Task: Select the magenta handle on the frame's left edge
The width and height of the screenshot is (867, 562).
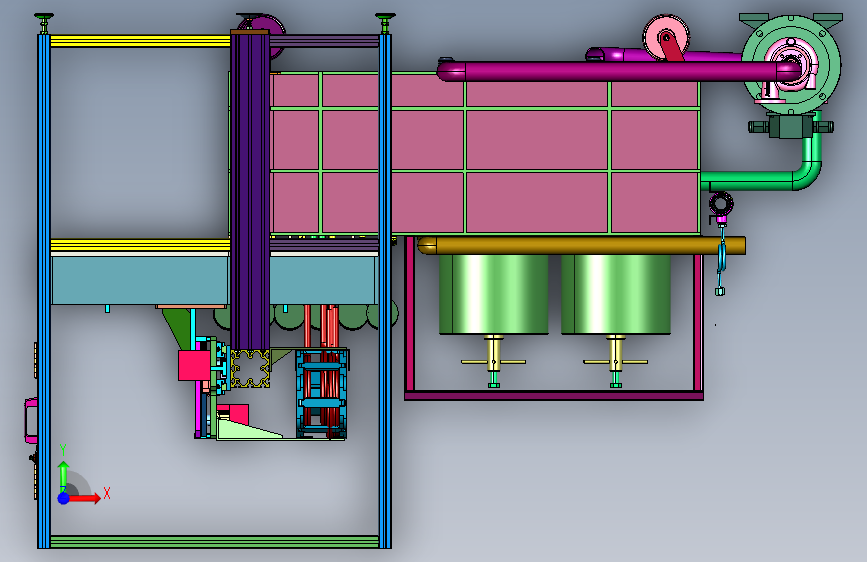Action: [30, 420]
